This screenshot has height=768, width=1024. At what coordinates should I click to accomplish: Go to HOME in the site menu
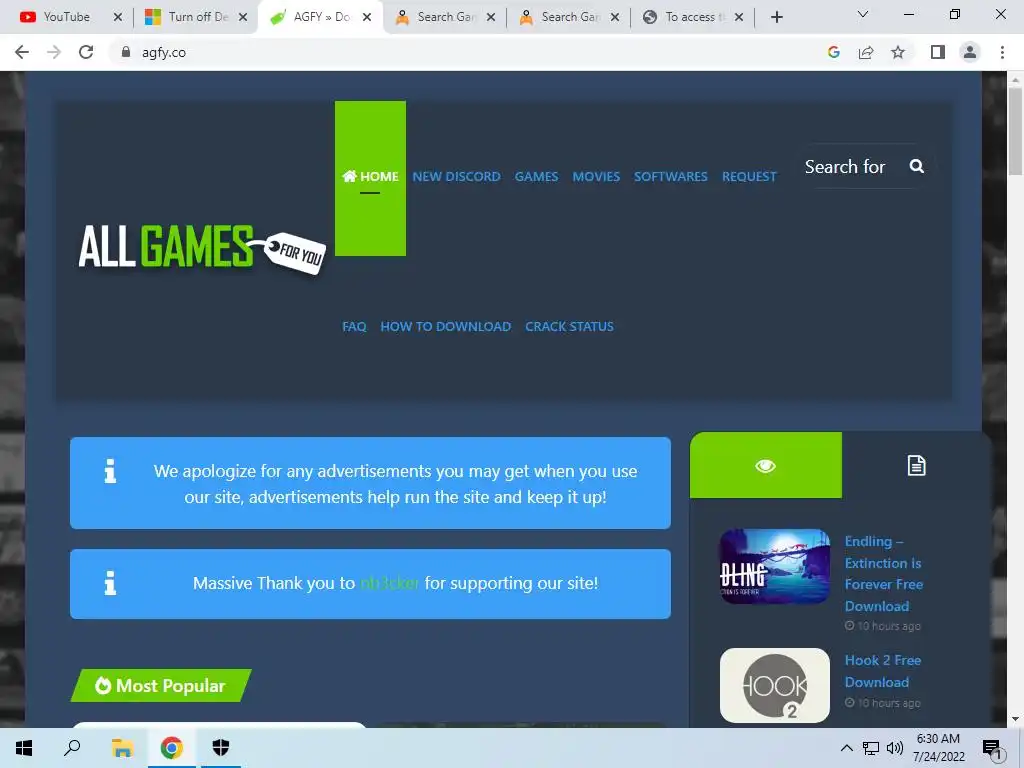(370, 176)
